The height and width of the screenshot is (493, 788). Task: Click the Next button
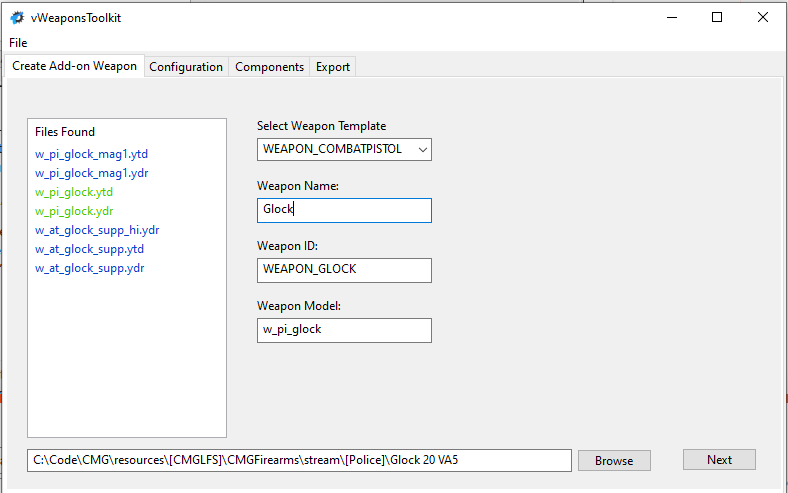pos(719,460)
